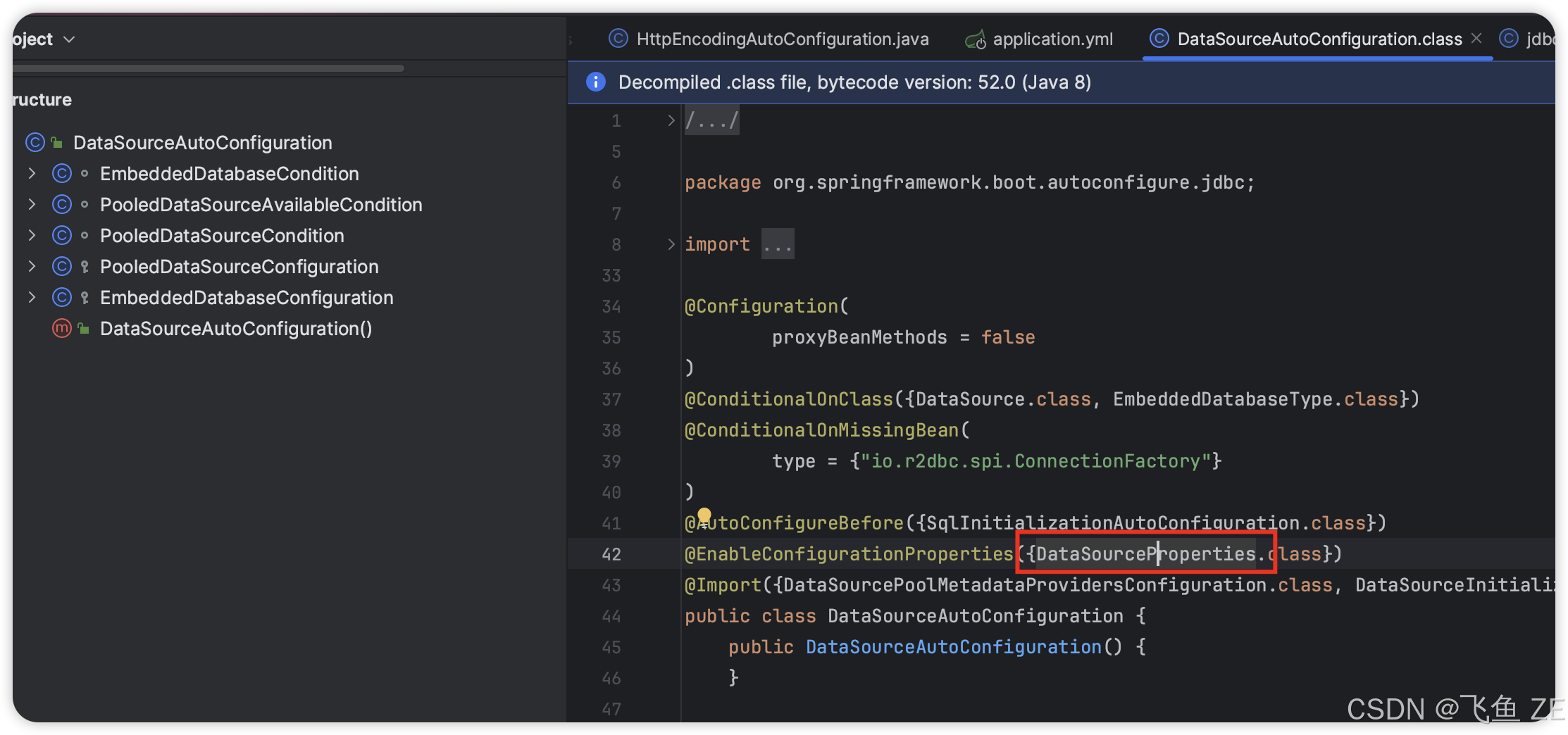Click the class icon on HttpEncodingAutoConfiguration.java tab
Screen dimensions: 1568x735
coord(618,38)
